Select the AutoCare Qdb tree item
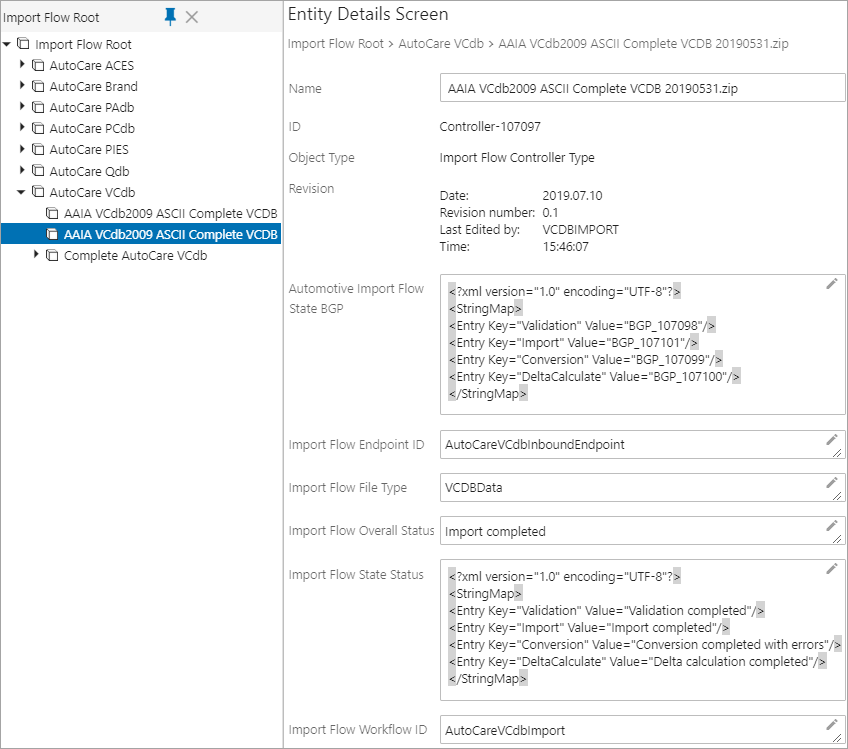 pyautogui.click(x=89, y=171)
